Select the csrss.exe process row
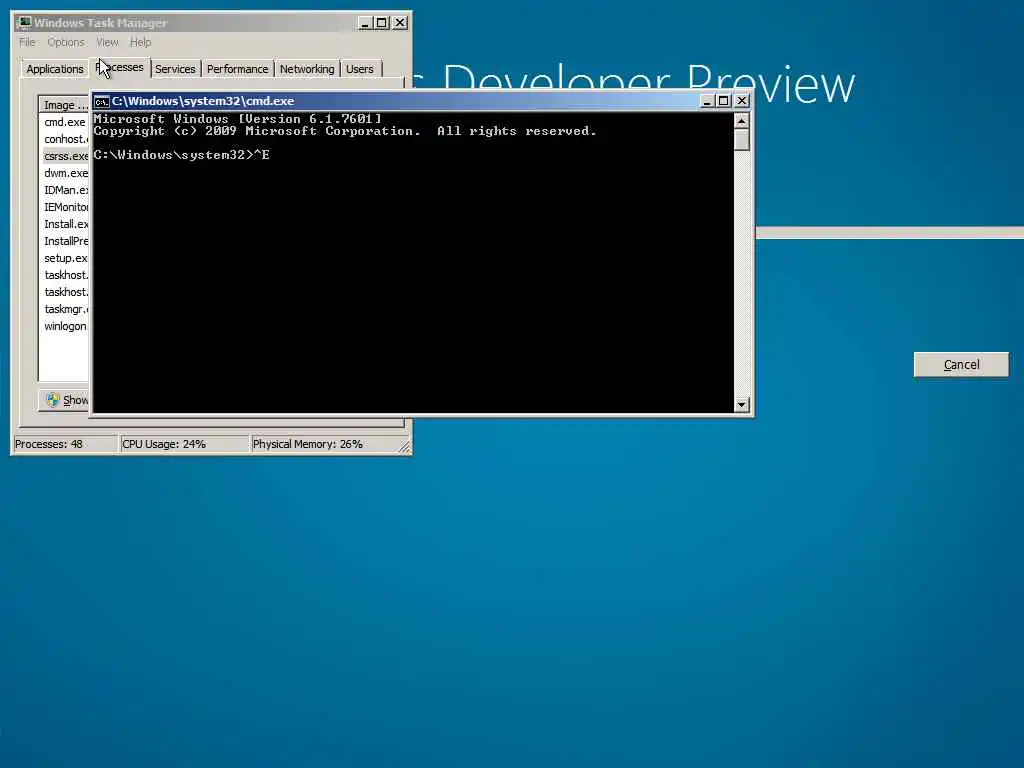The width and height of the screenshot is (1024, 768). tap(65, 156)
